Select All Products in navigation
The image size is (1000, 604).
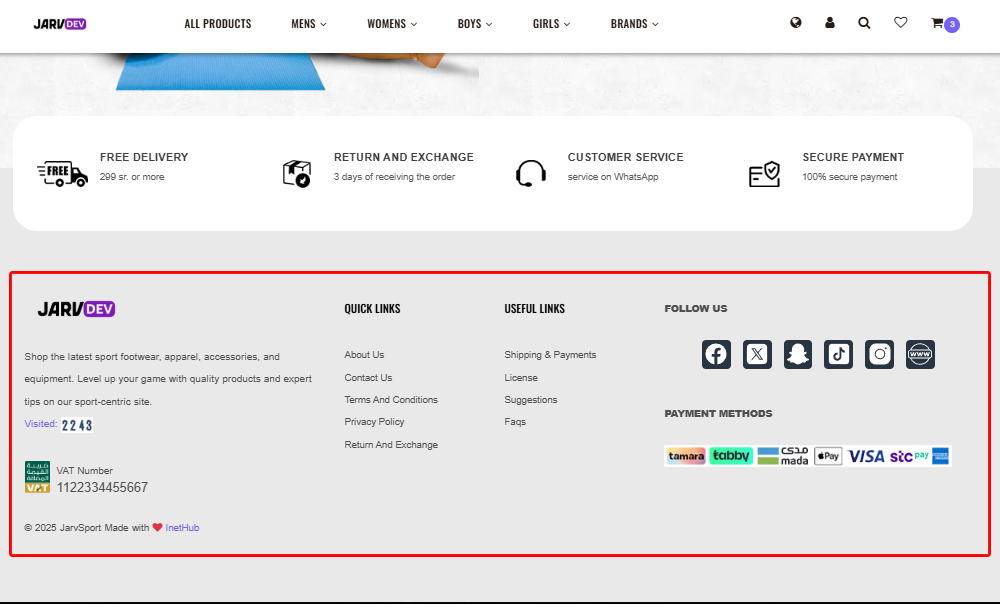[x=218, y=24]
